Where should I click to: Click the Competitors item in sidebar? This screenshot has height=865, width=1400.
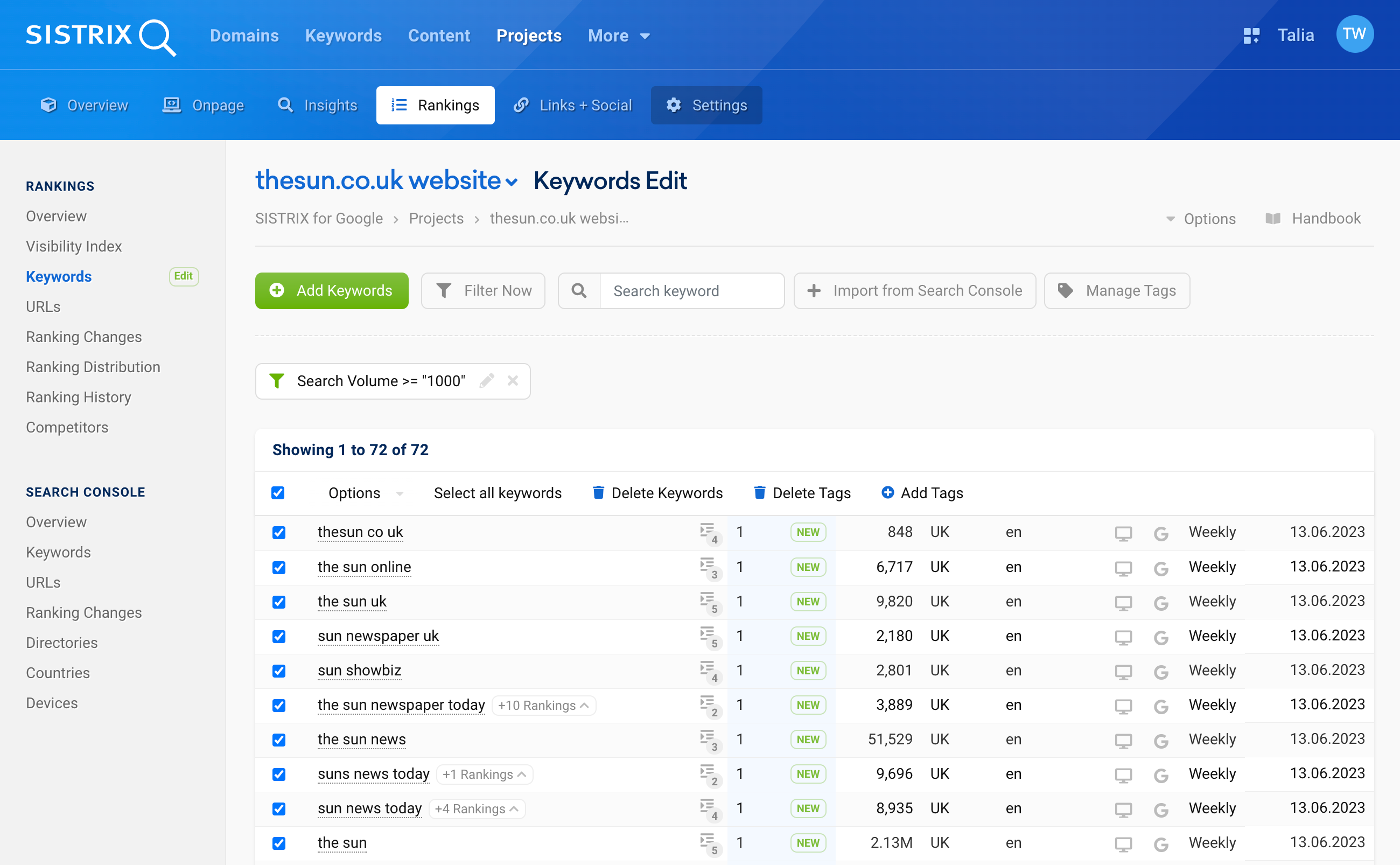(x=68, y=427)
